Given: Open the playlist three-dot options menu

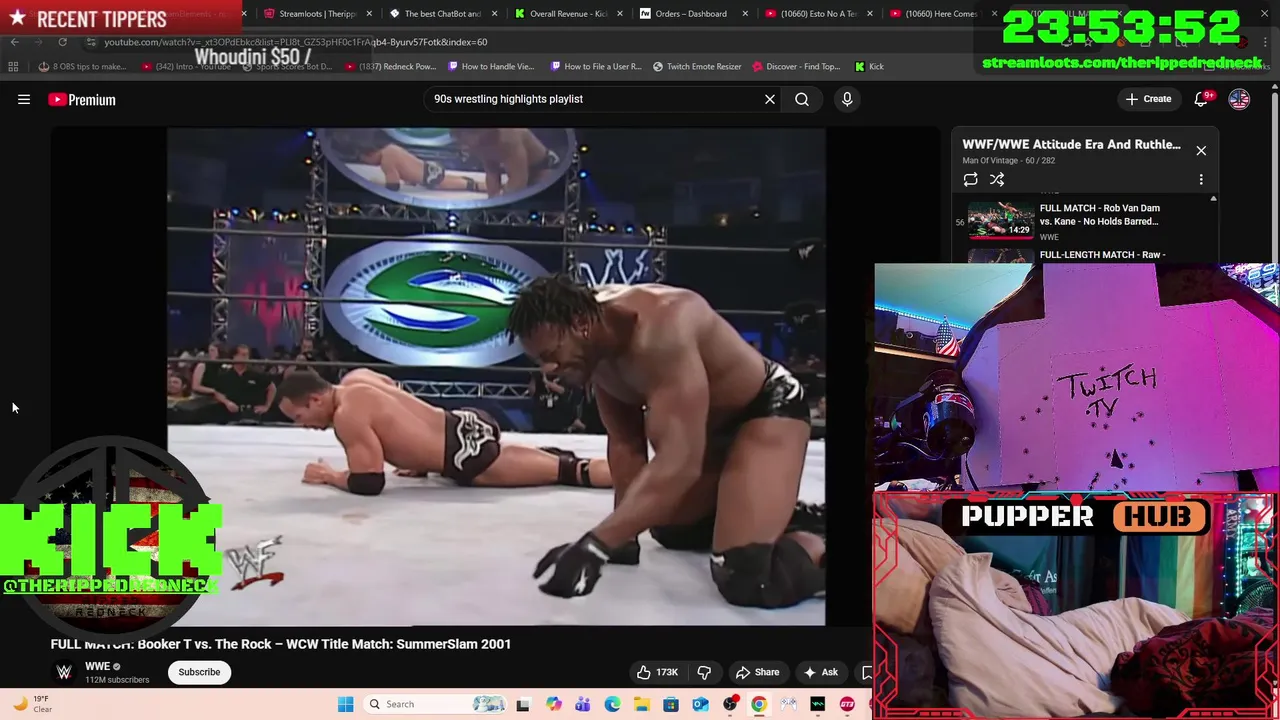Looking at the screenshot, I should point(1201,180).
